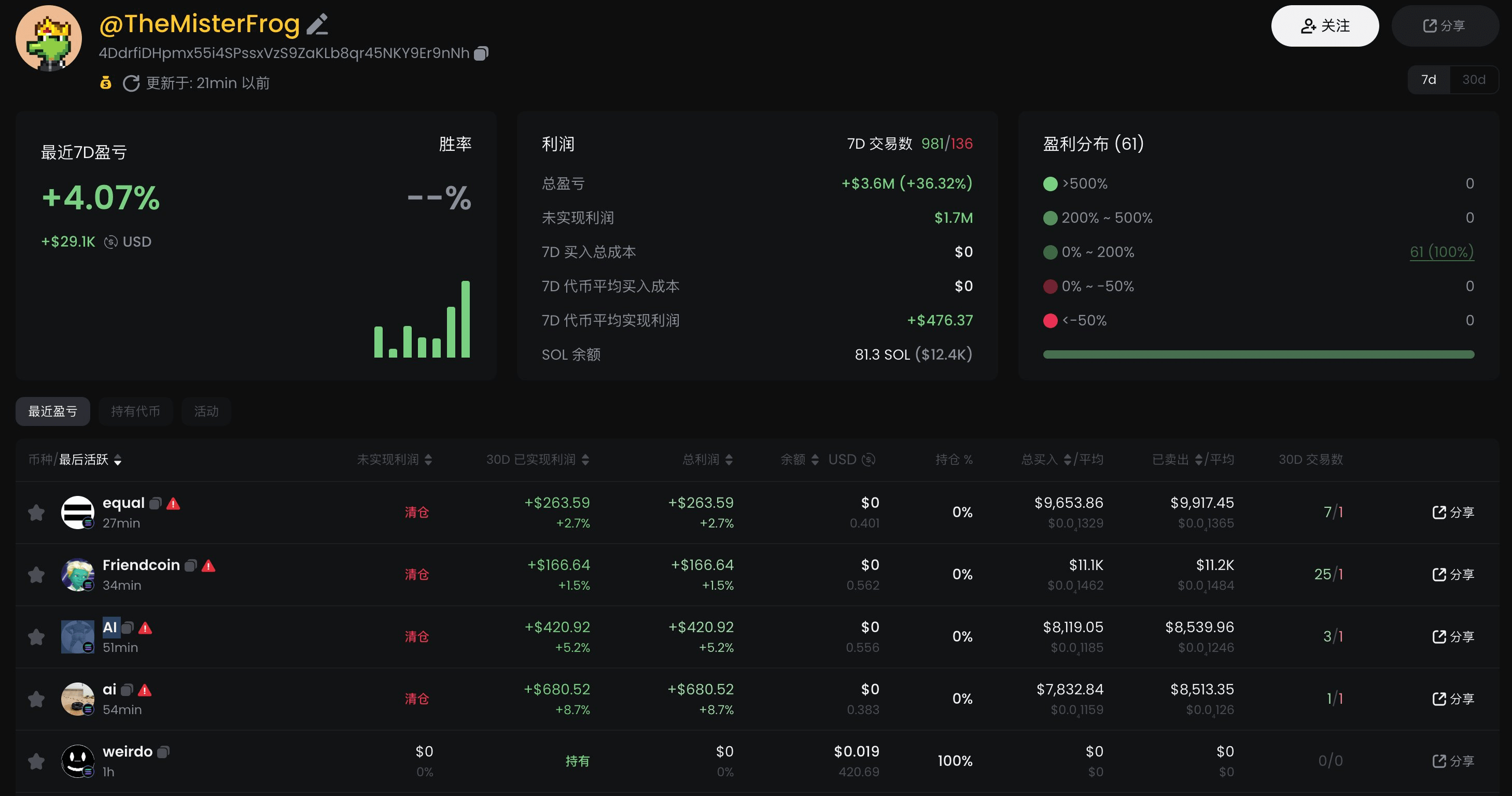Click the share icon on the ai row
This screenshot has width=1512, height=796.
1439,699
